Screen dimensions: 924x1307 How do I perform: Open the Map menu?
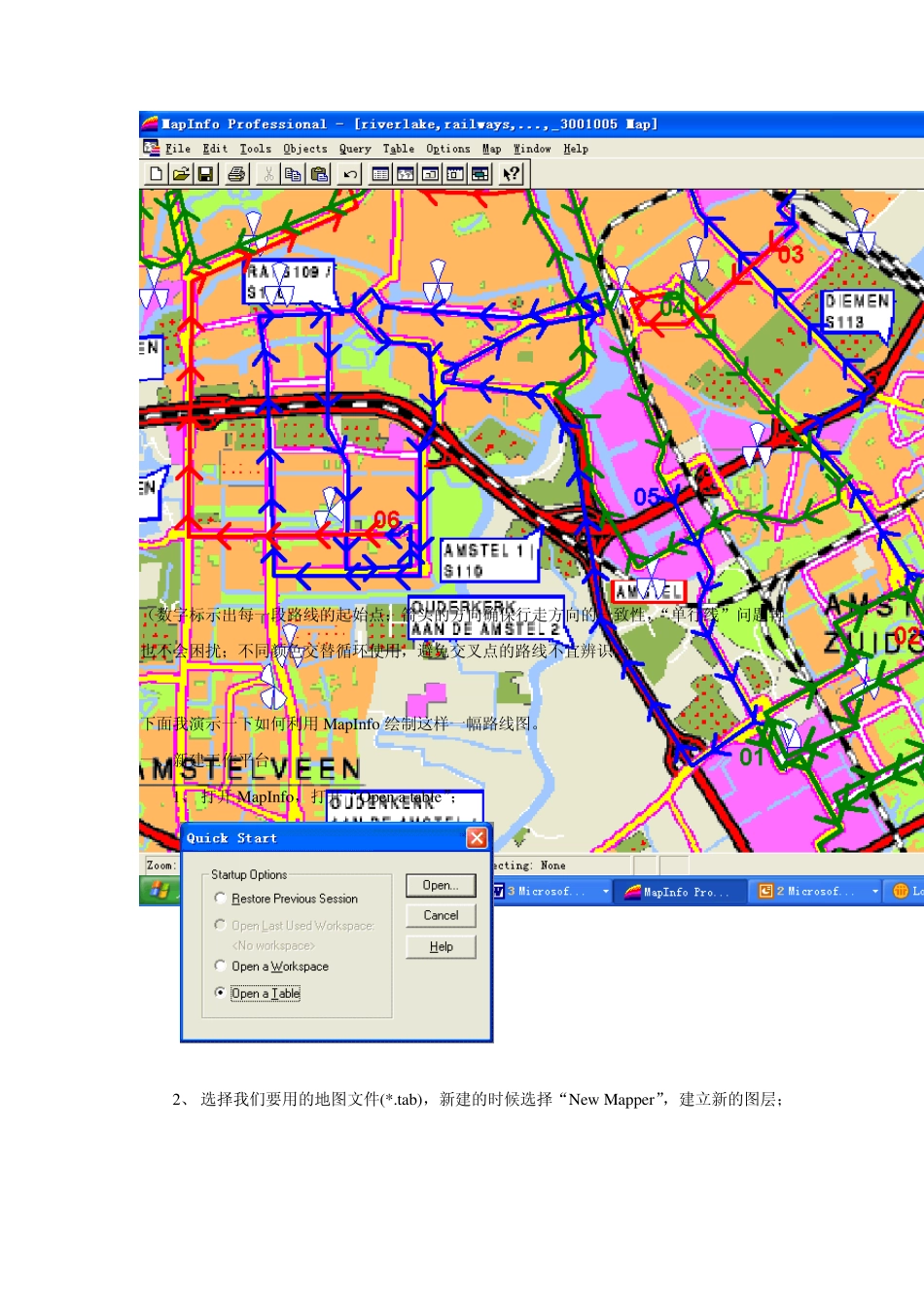point(492,149)
